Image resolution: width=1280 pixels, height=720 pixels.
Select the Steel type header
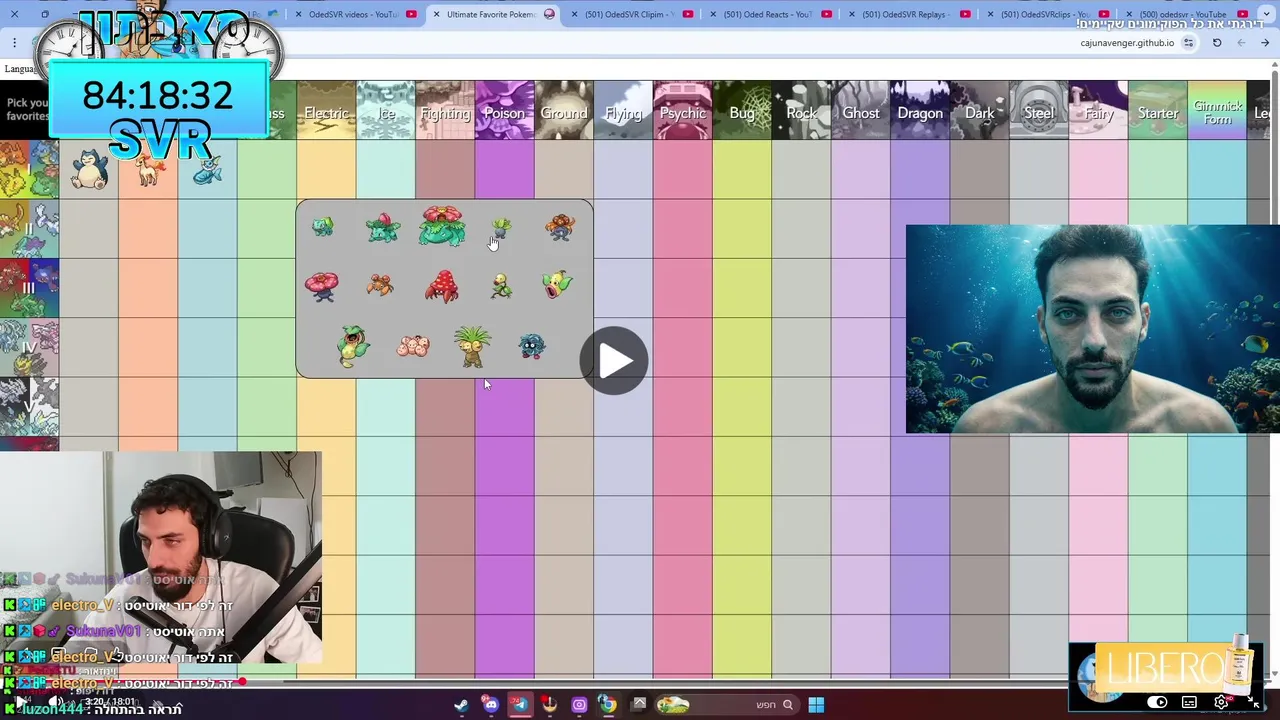(1039, 110)
